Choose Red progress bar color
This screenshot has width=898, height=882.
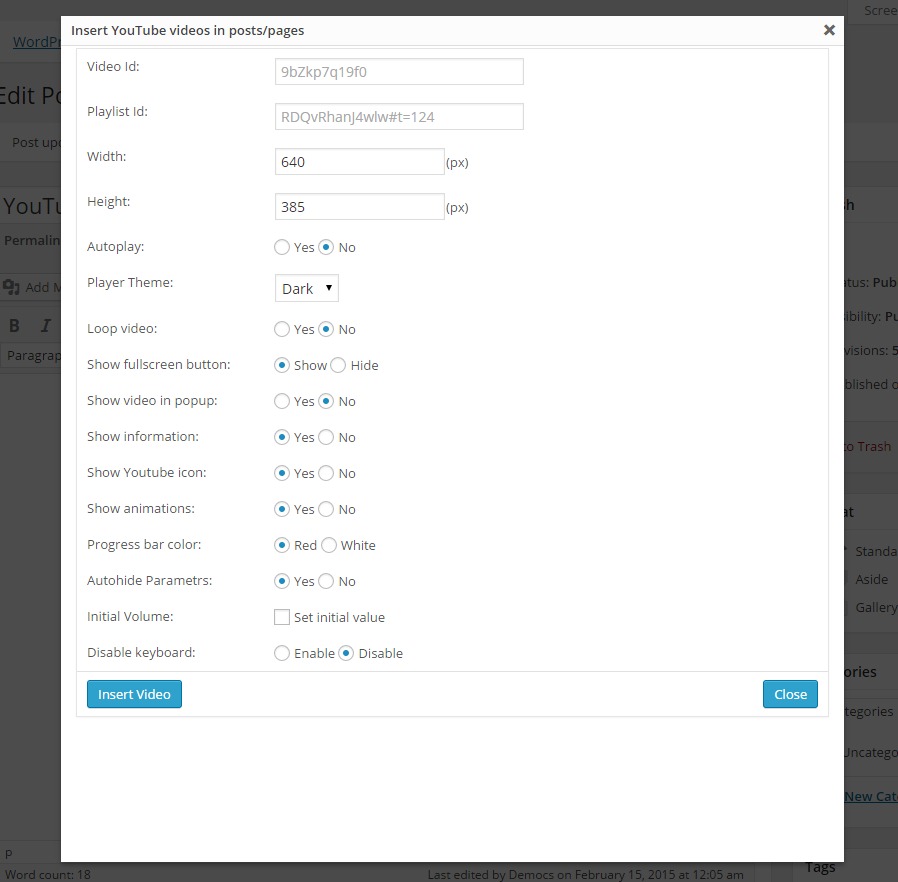click(282, 546)
